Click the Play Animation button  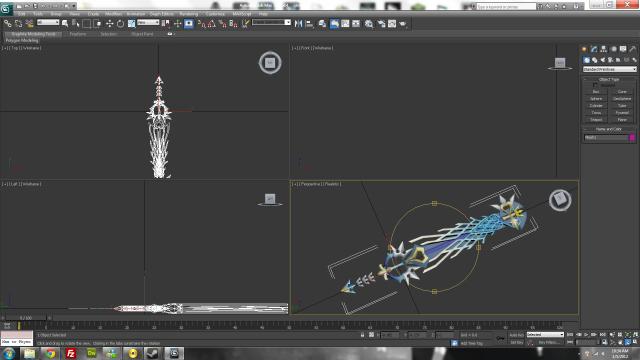[x=587, y=335]
